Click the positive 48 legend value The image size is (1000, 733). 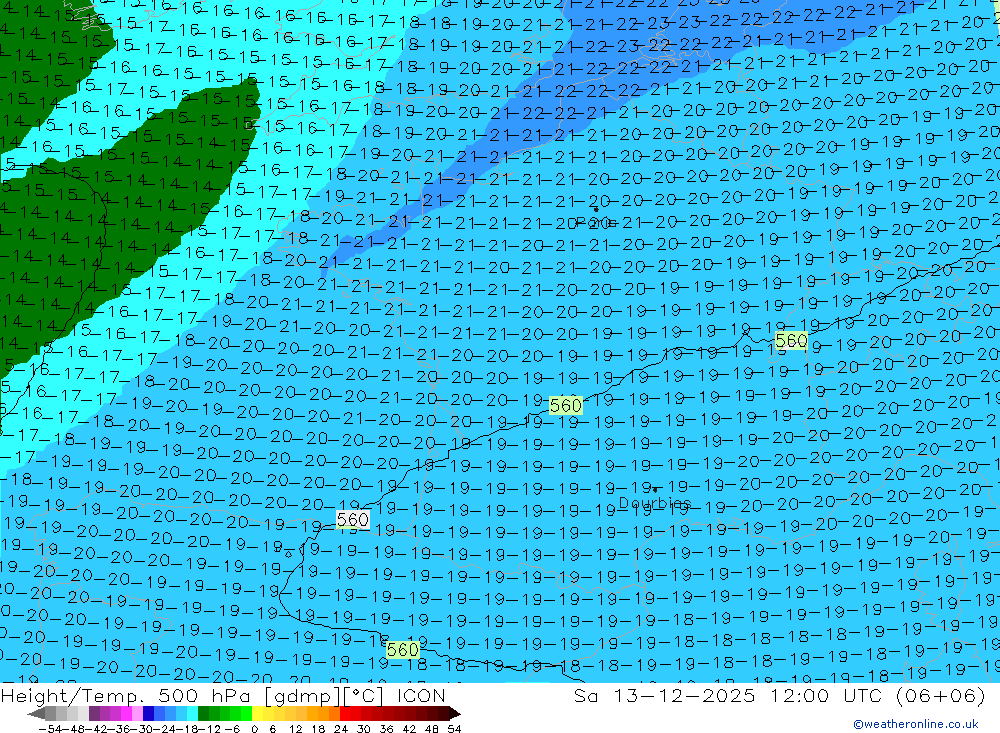432,729
